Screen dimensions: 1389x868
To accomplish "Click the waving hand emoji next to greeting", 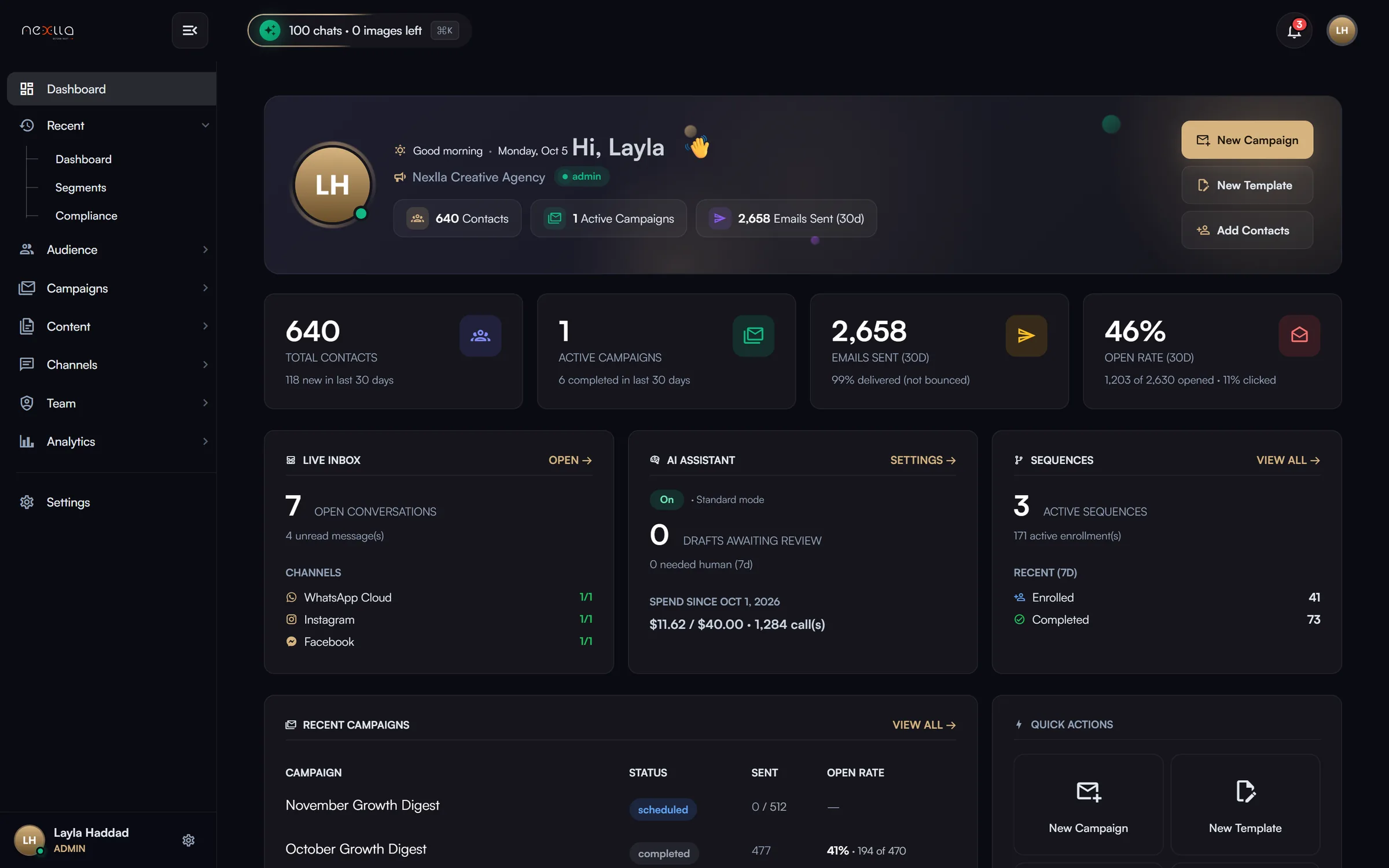I will click(699, 146).
